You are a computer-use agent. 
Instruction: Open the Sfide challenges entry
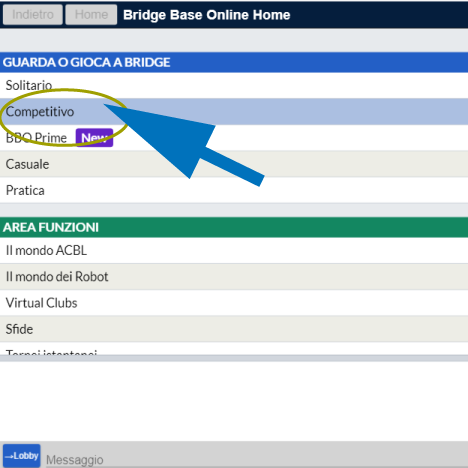[x=234, y=329]
